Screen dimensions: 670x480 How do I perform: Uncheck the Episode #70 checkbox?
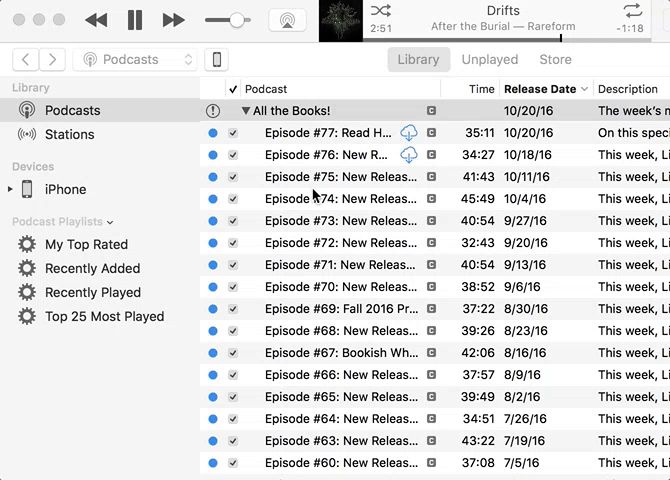pos(233,287)
